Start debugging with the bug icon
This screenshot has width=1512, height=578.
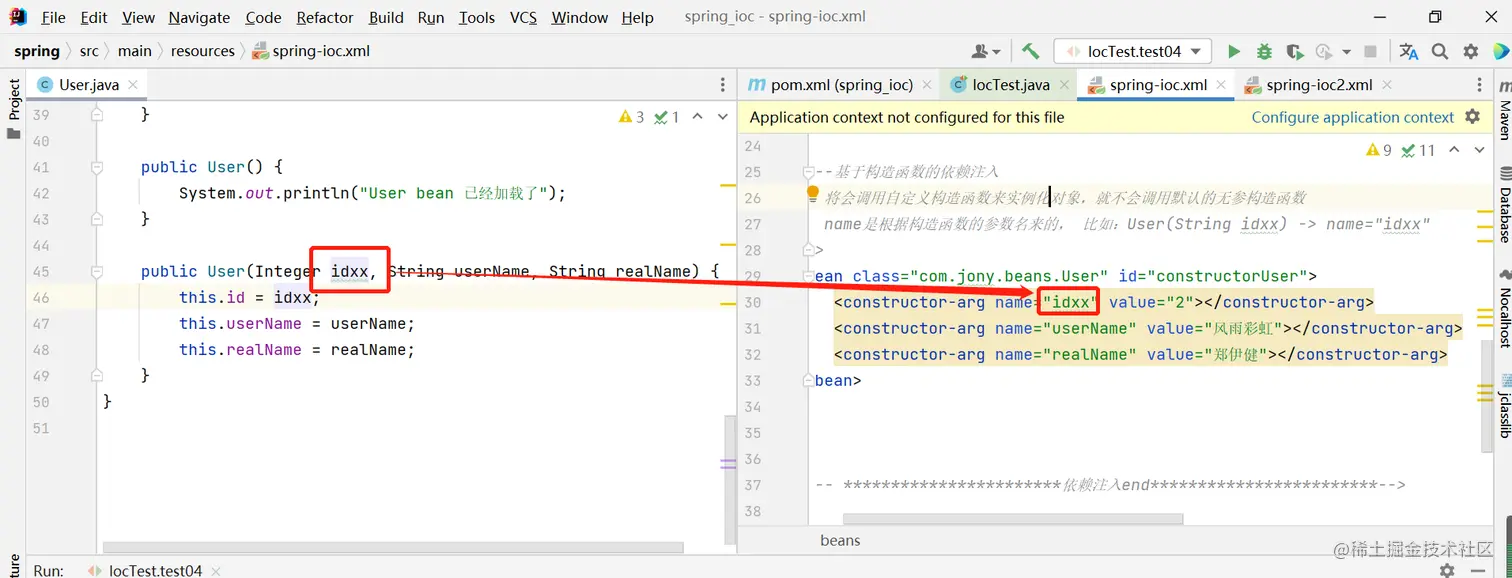[1264, 51]
